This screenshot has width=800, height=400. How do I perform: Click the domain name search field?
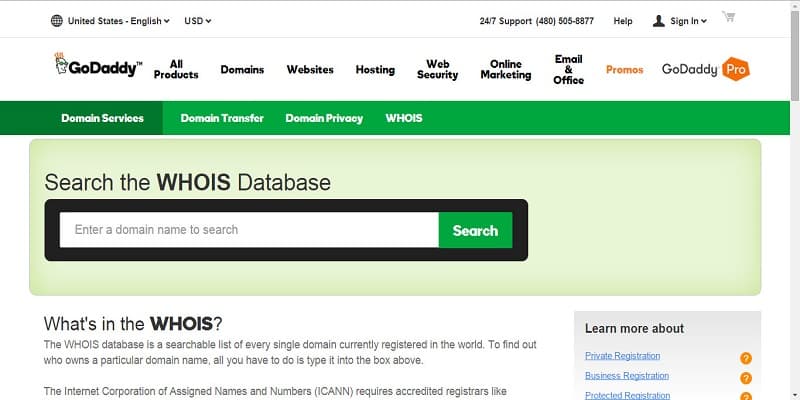[249, 230]
